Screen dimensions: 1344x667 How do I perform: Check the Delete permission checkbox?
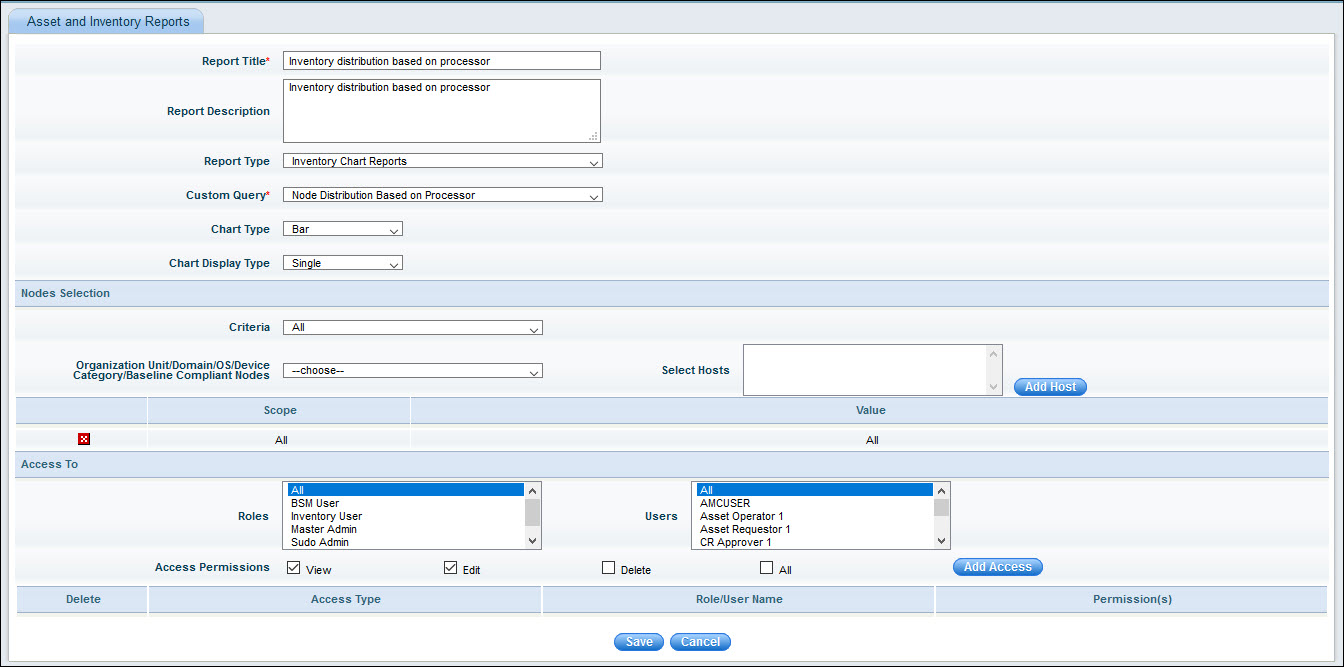608,568
